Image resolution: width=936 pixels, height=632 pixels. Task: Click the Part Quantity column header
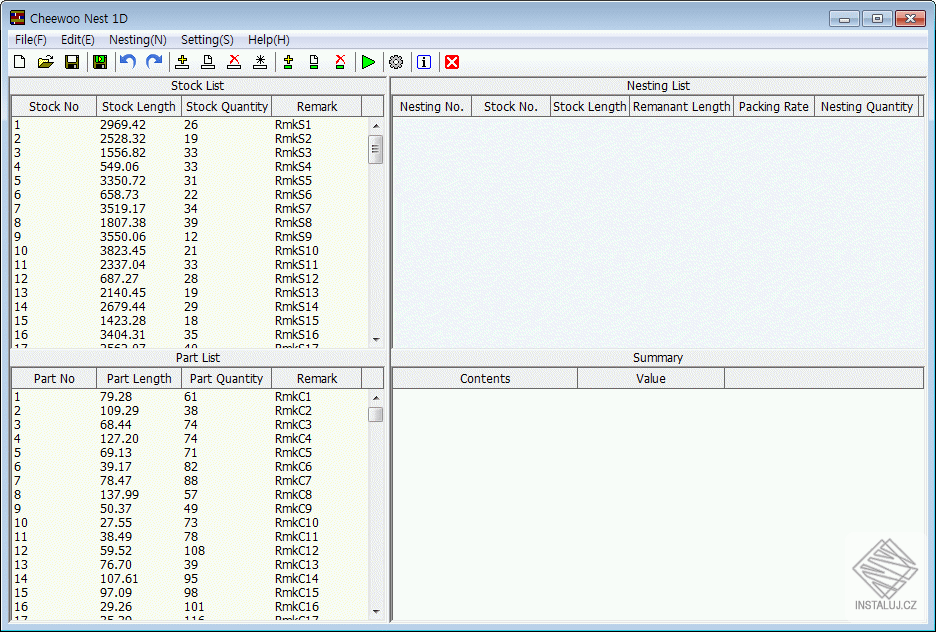227,379
